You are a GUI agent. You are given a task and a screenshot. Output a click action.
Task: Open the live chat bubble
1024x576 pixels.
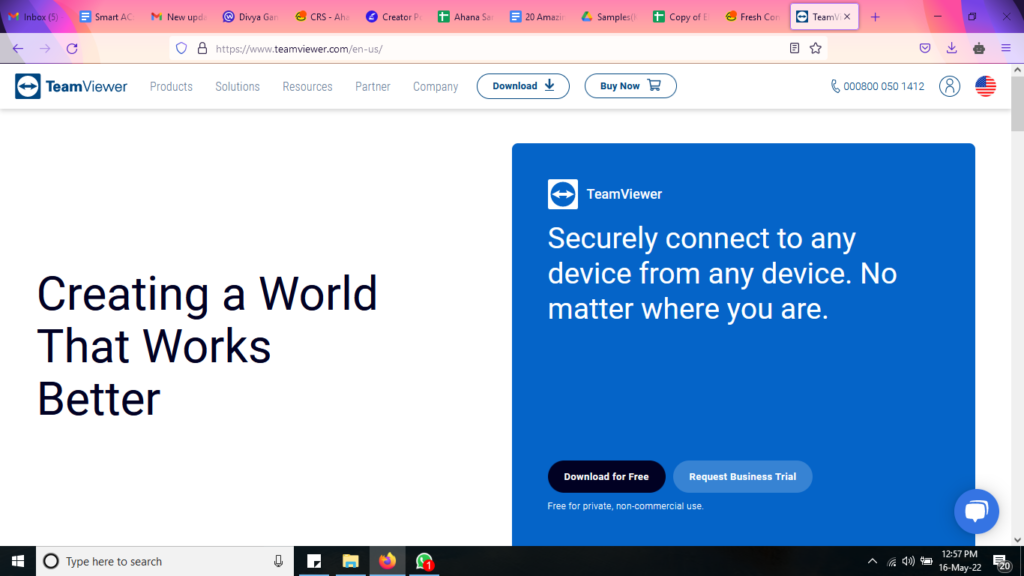[976, 511]
